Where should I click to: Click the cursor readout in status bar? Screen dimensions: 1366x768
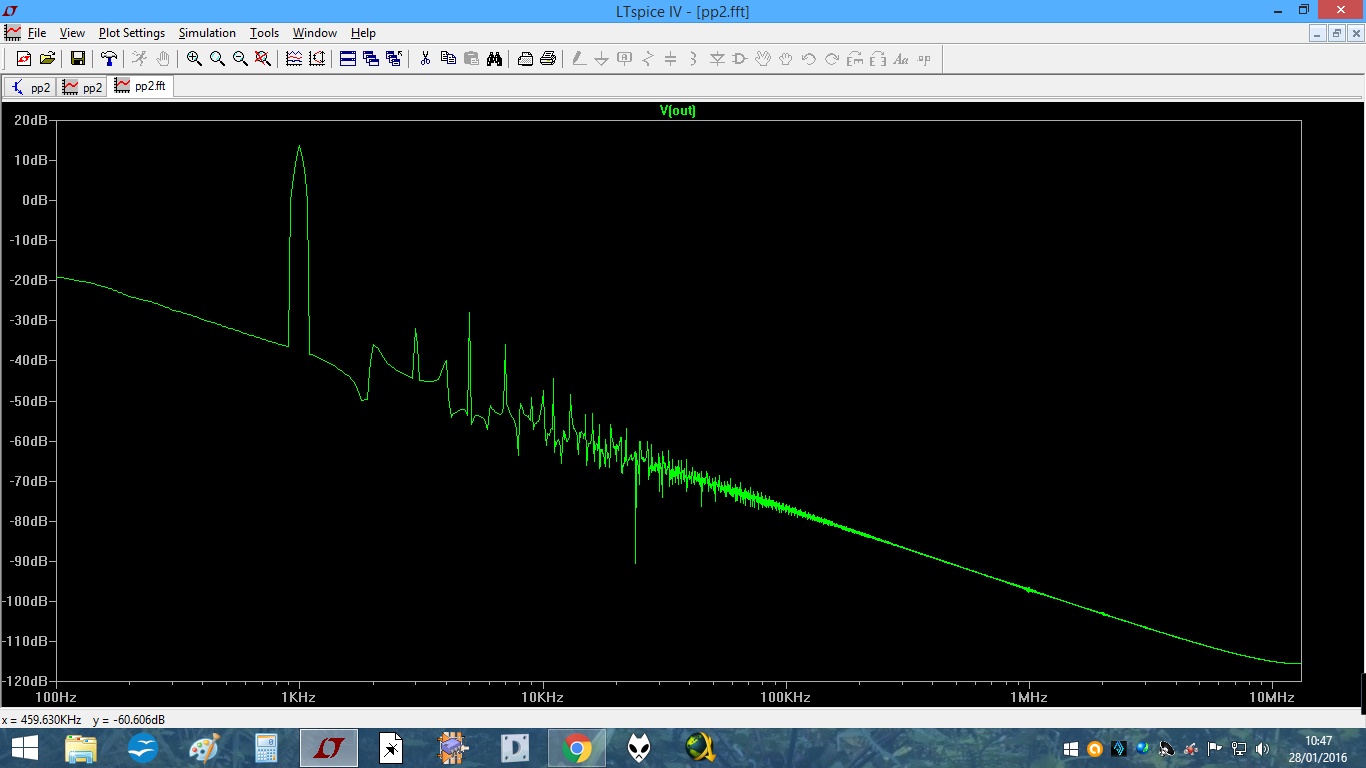[x=84, y=720]
